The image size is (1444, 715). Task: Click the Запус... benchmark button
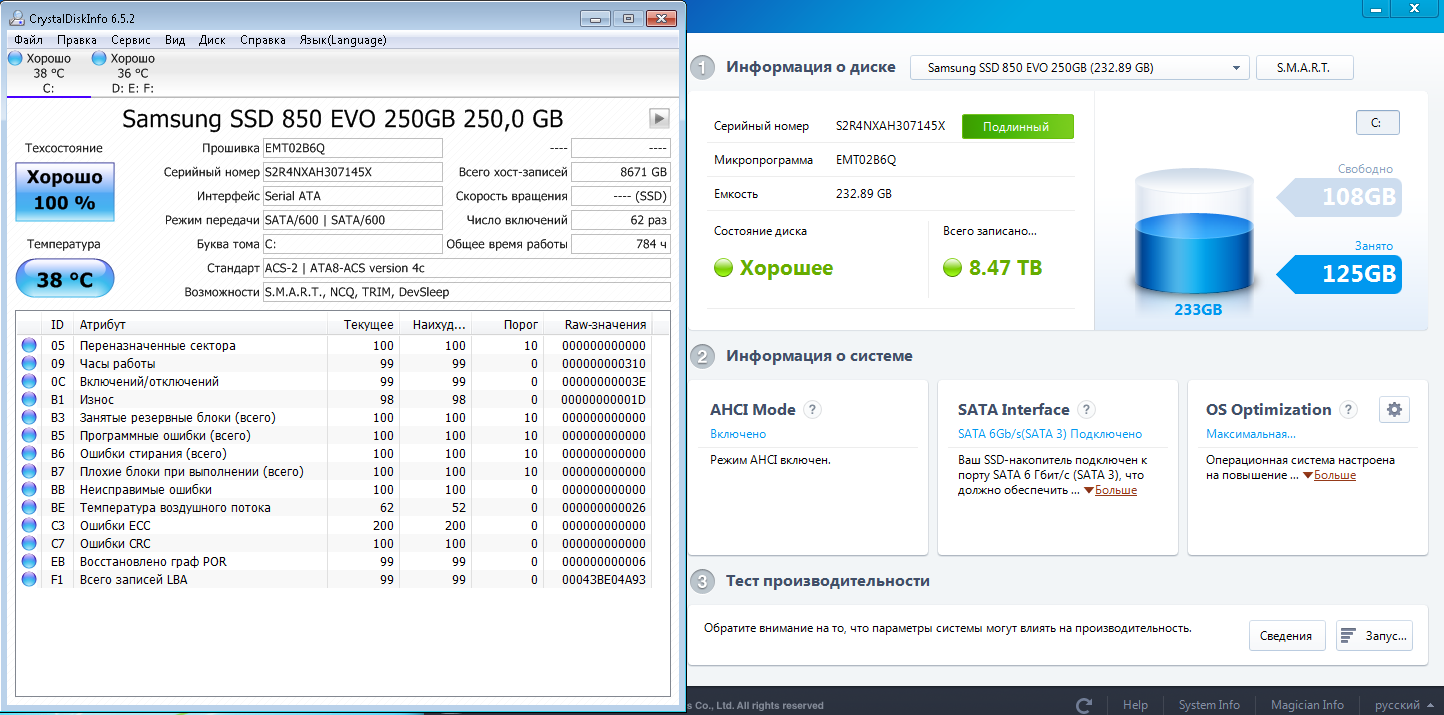(1374, 636)
